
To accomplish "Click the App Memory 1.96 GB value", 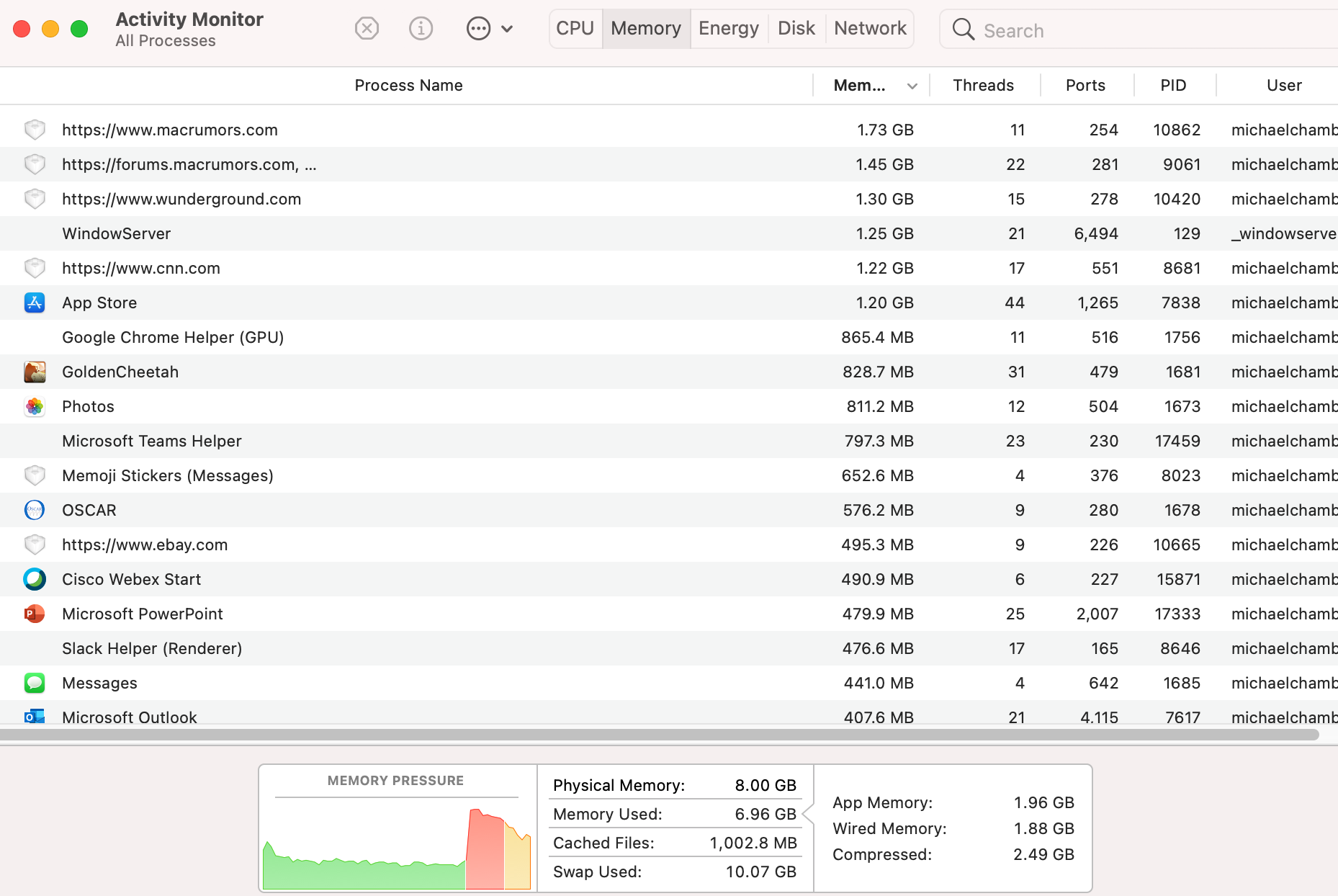I will pyautogui.click(x=1044, y=802).
